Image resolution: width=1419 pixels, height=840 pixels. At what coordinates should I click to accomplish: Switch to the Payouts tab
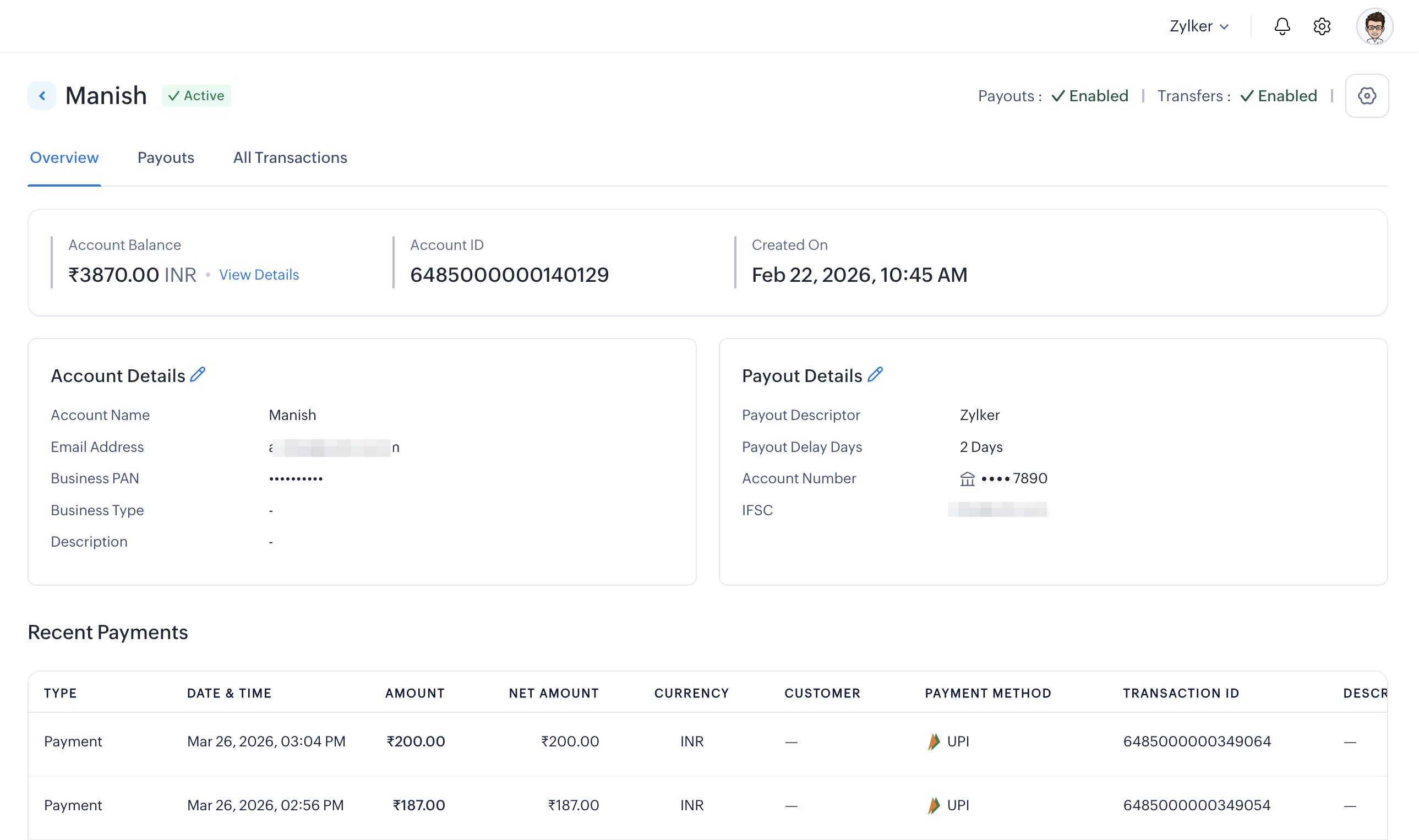(166, 157)
